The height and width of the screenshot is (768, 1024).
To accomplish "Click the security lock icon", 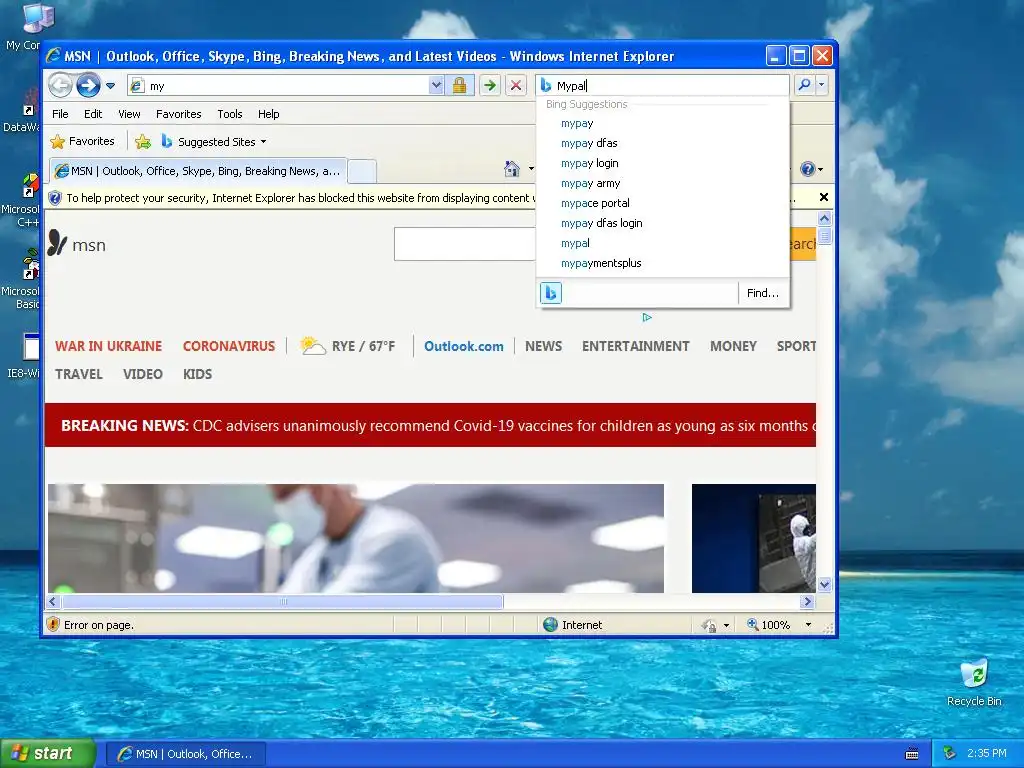I will pyautogui.click(x=459, y=86).
